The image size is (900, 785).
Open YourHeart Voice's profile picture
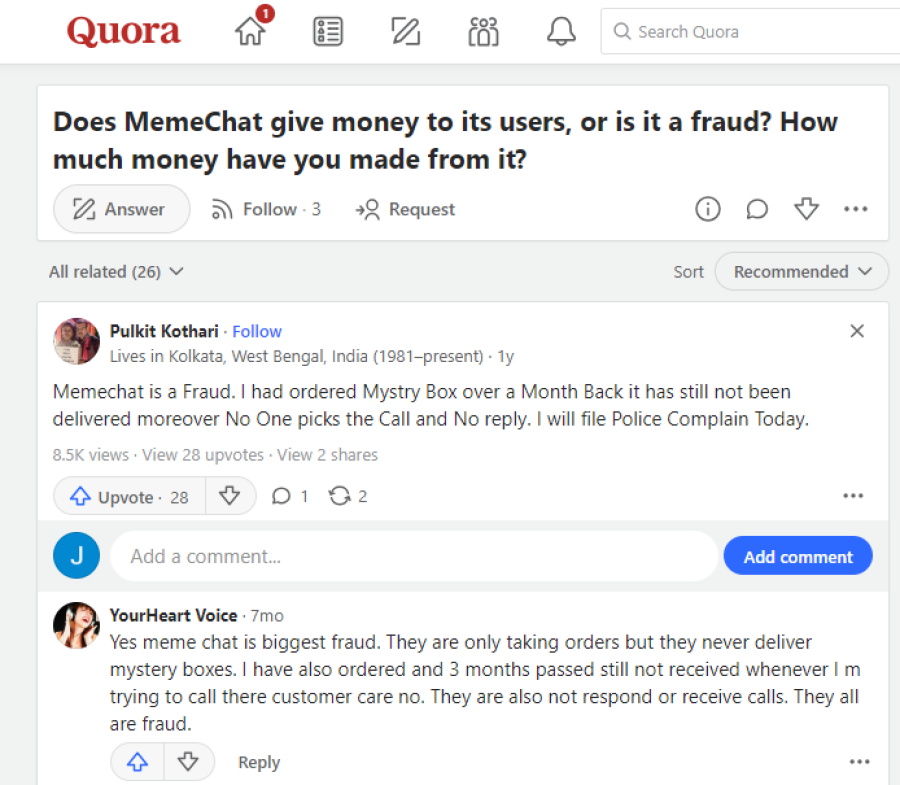tap(76, 625)
